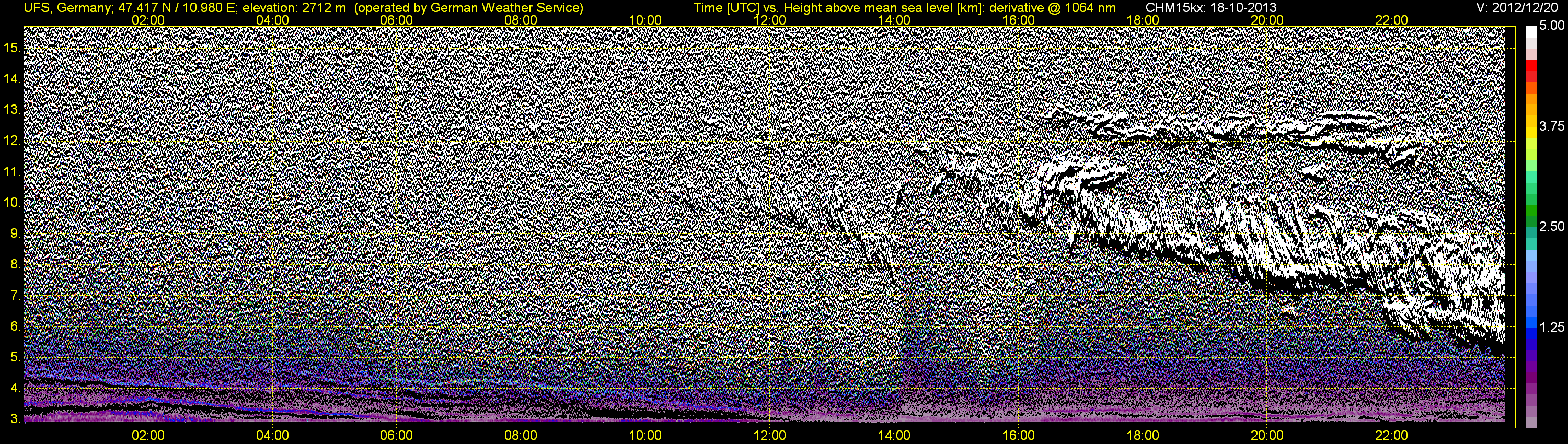
Task: Click the '5.' height axis label
Action: (15, 357)
